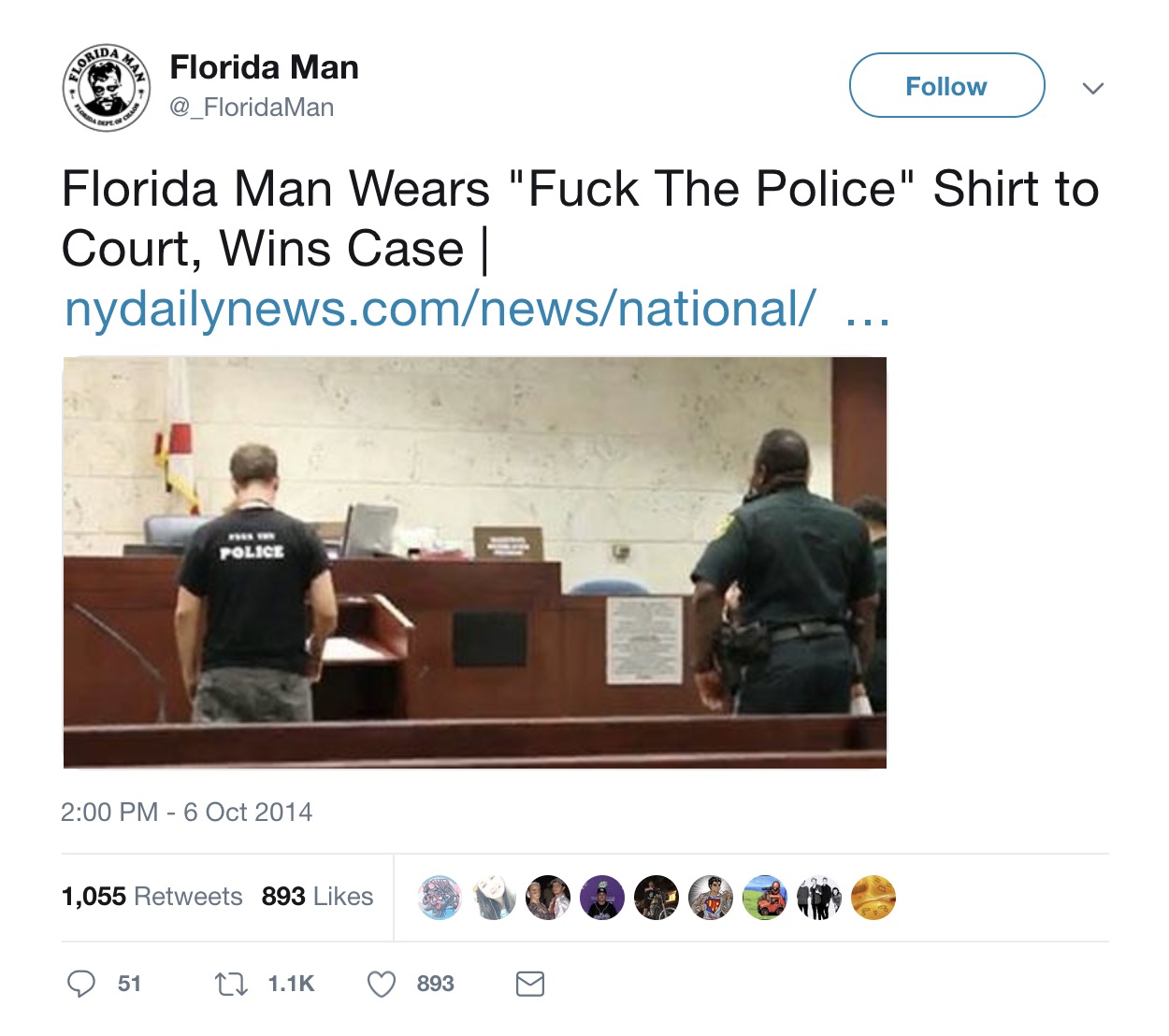Open the purple avatar in the likes row
1169x1036 pixels.
(x=602, y=898)
